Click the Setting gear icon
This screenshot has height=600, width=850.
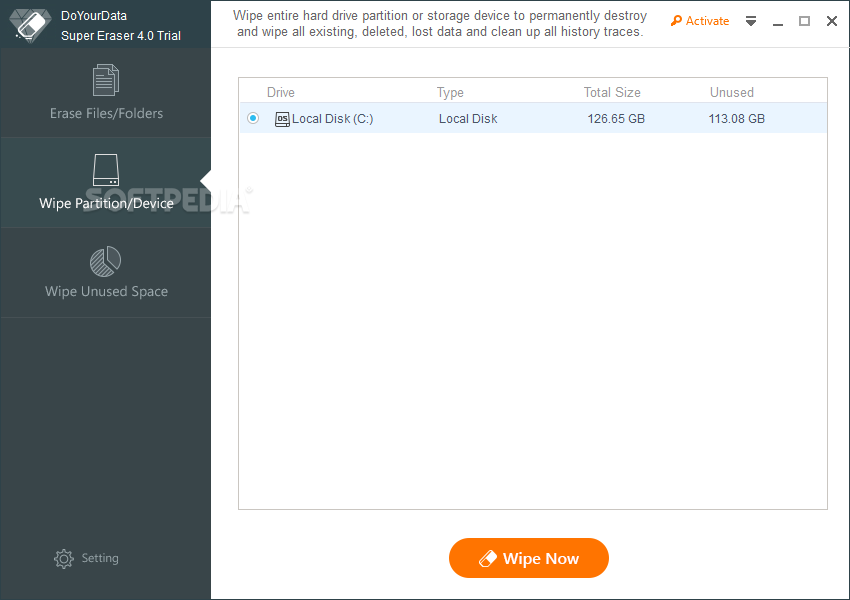pos(63,558)
